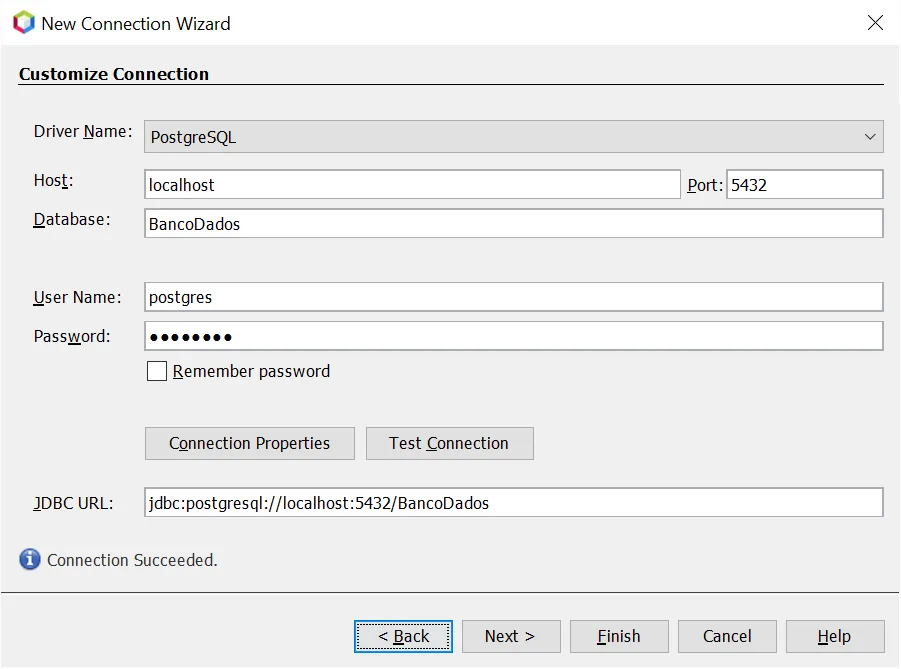Click the Port field showing 5432
The image size is (901, 669).
804,185
